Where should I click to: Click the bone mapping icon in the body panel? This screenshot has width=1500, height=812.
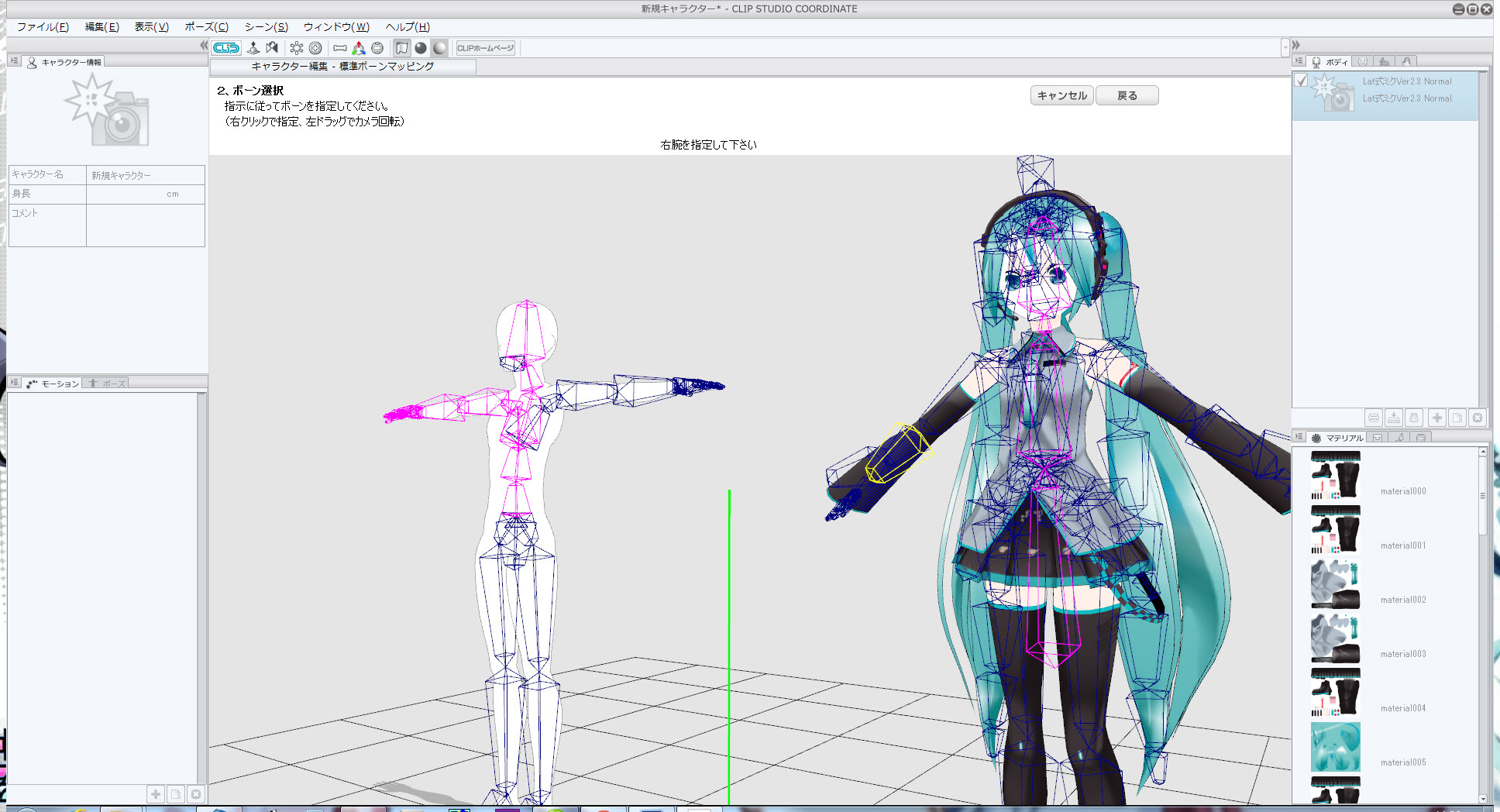coord(1373,418)
